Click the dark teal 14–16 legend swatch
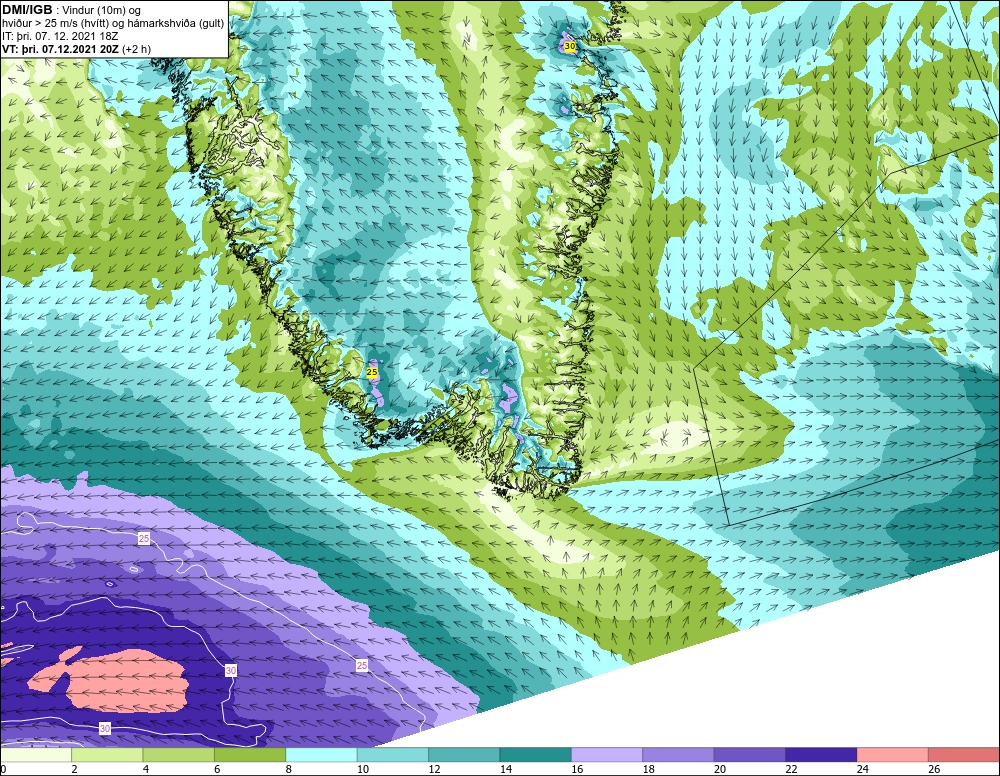The width and height of the screenshot is (1000, 776). coord(536,755)
